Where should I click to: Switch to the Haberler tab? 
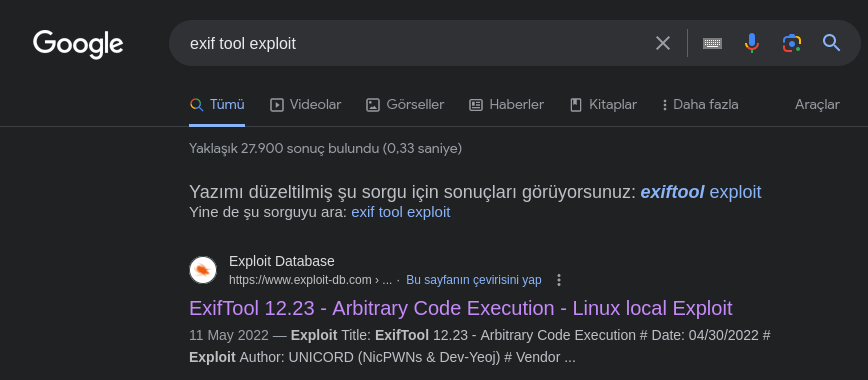(x=507, y=105)
